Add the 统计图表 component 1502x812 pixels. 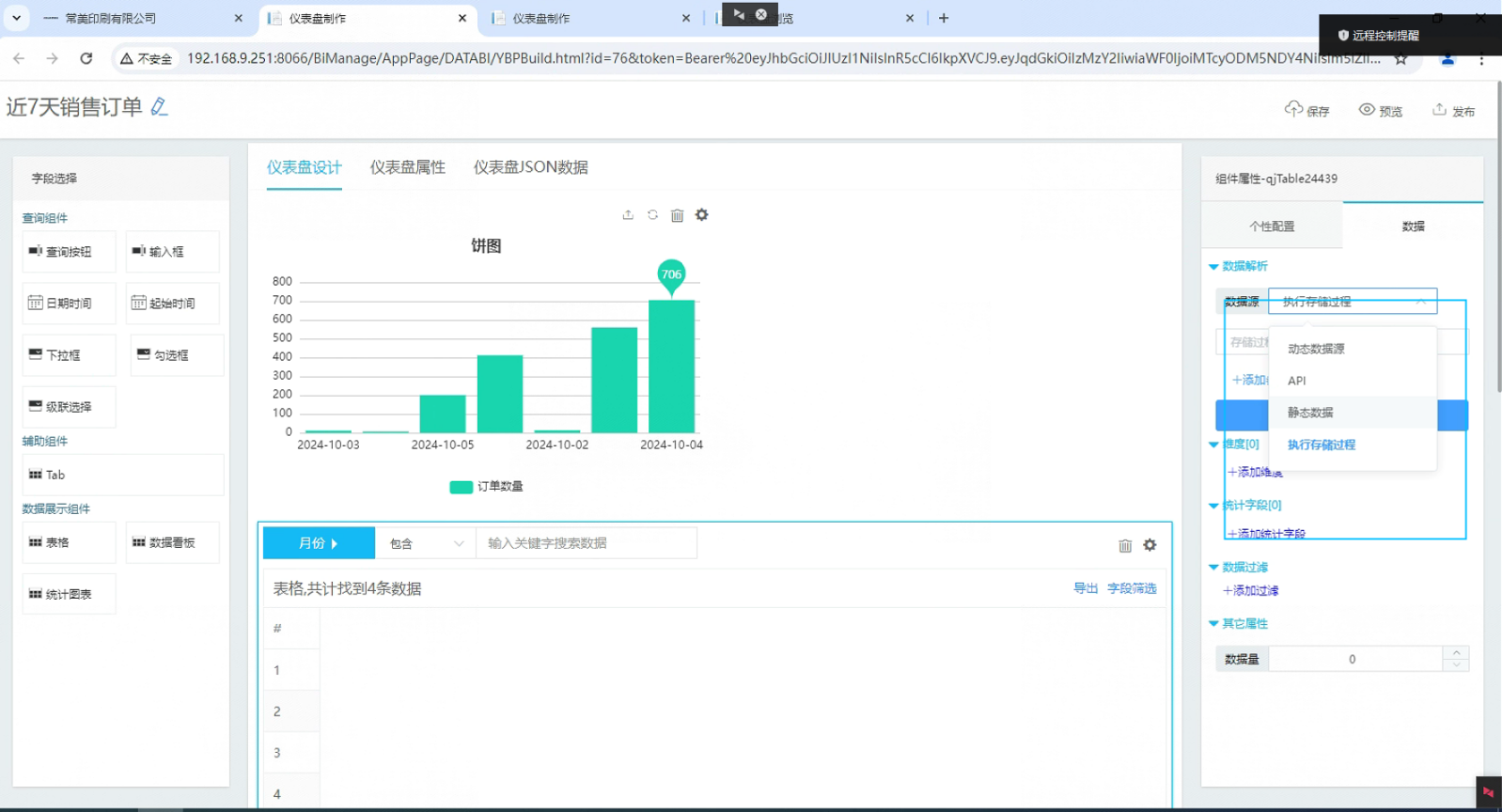(x=70, y=594)
